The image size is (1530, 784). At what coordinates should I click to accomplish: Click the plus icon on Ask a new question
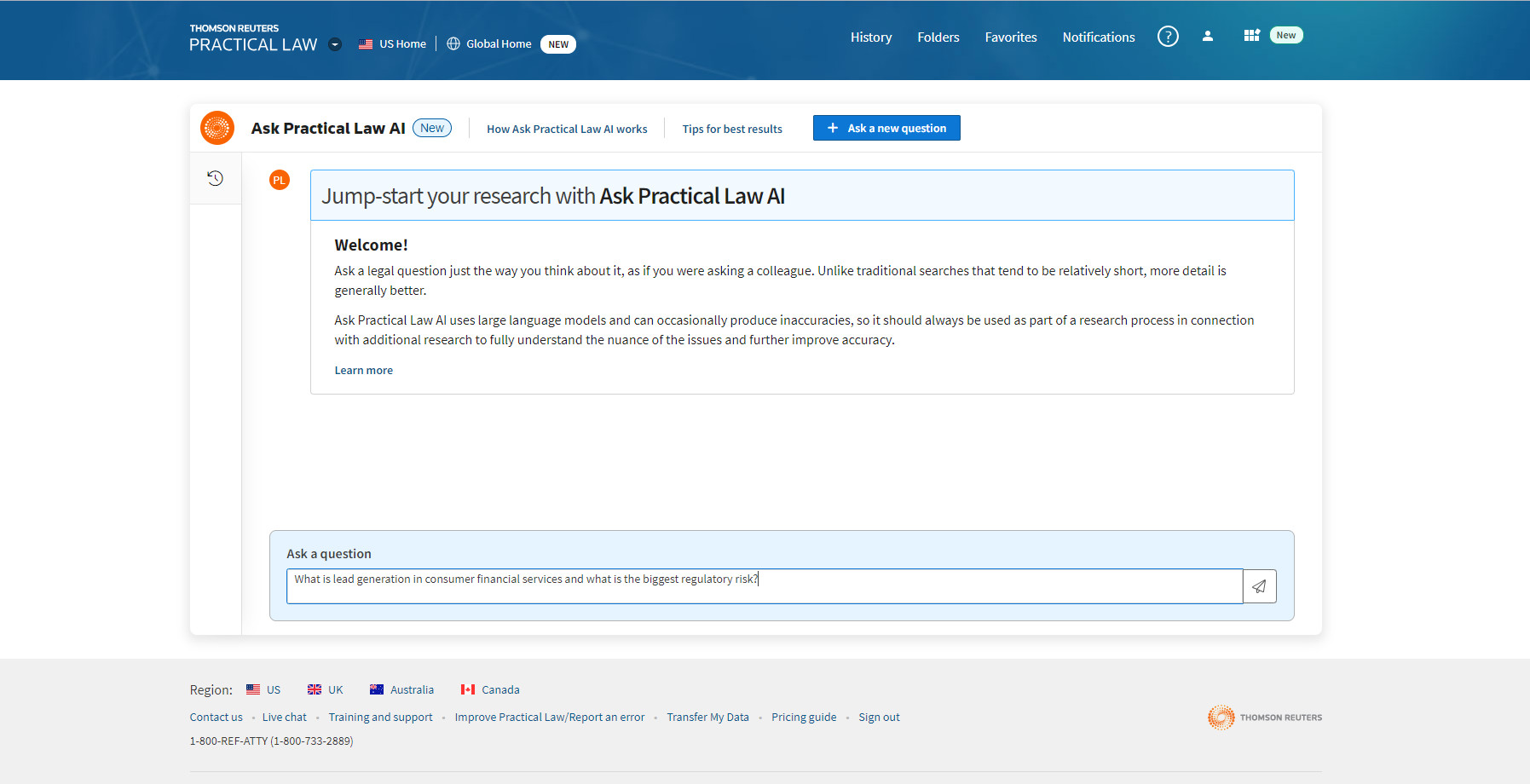point(833,128)
